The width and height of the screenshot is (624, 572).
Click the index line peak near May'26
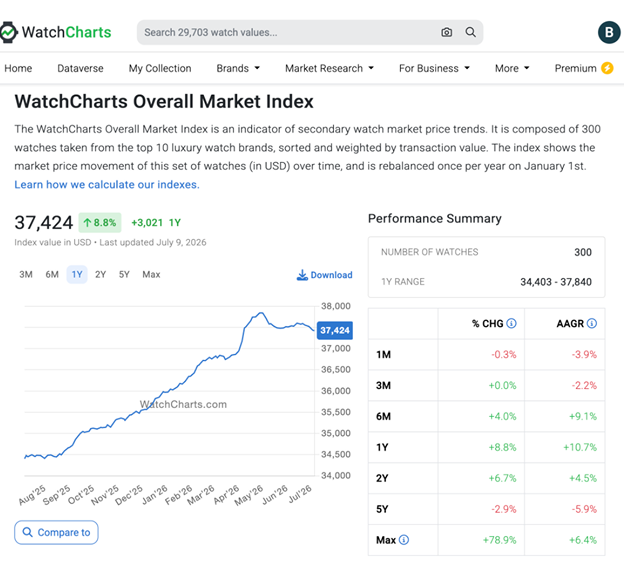(x=261, y=313)
